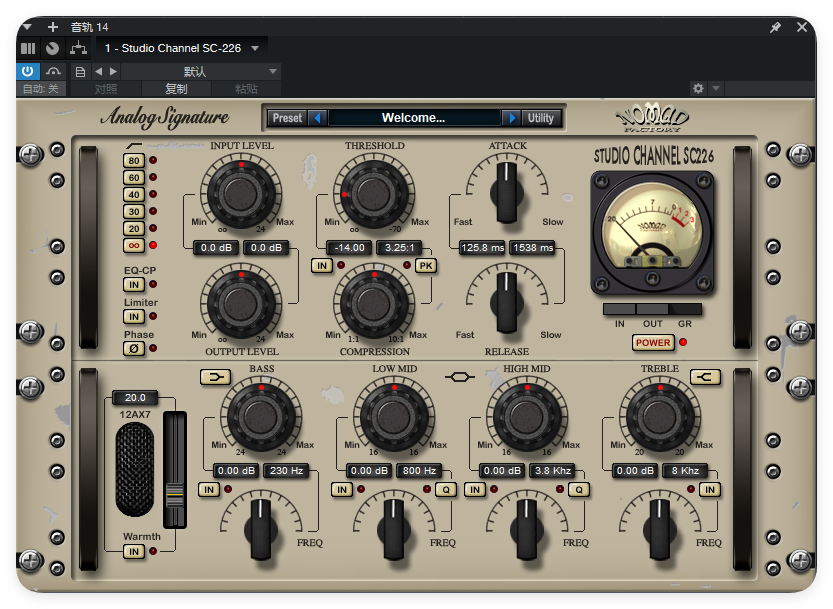Open the Preset menu
This screenshot has height=609, width=833.
[x=287, y=118]
